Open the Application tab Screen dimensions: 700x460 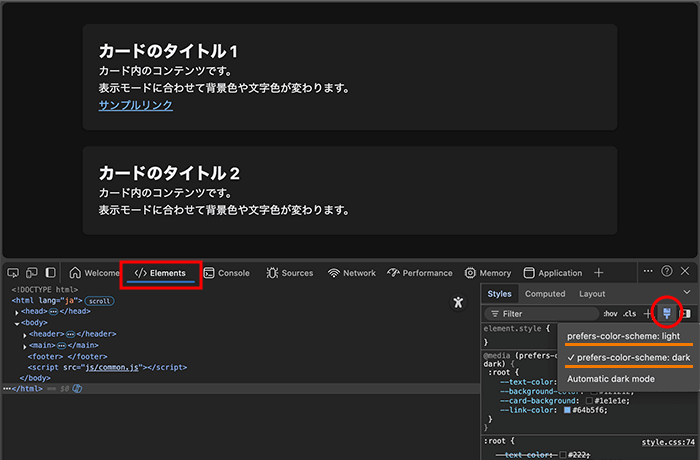(x=553, y=273)
